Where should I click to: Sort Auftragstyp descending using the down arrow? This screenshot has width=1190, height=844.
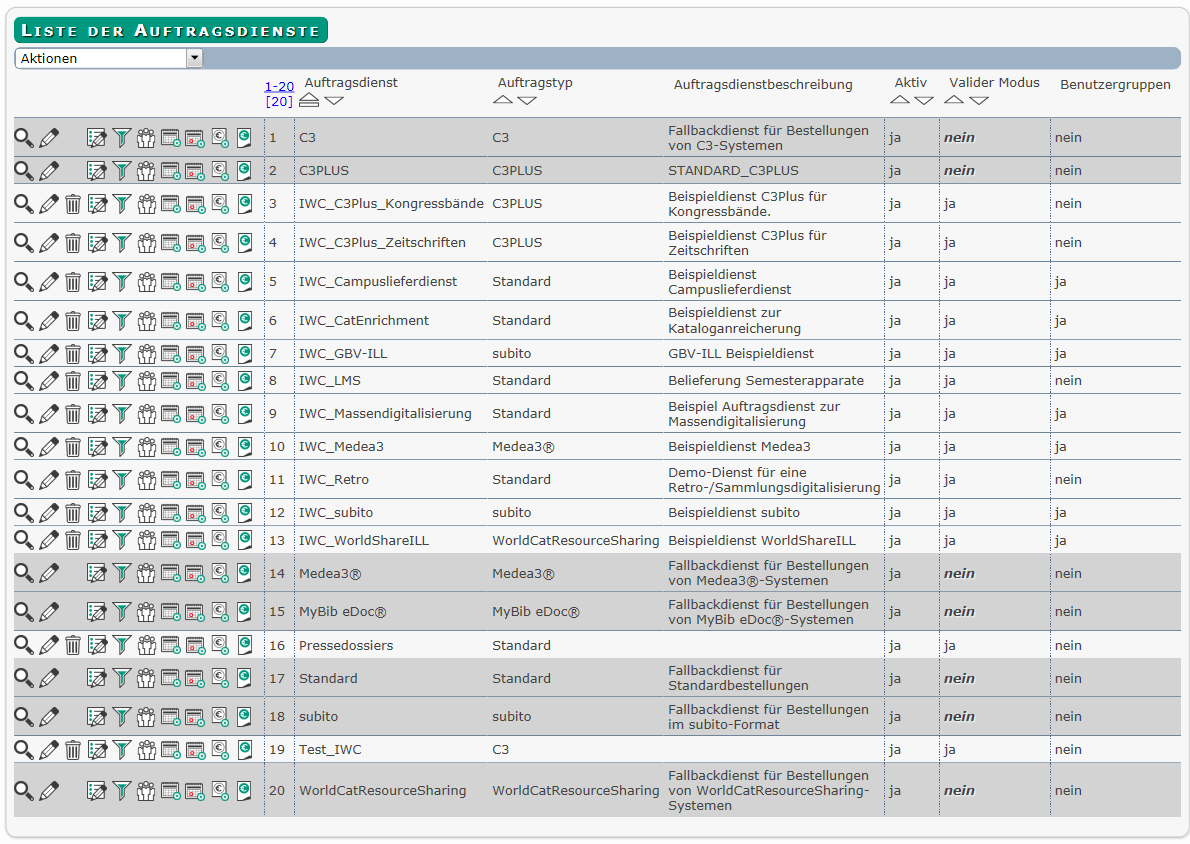pos(527,100)
